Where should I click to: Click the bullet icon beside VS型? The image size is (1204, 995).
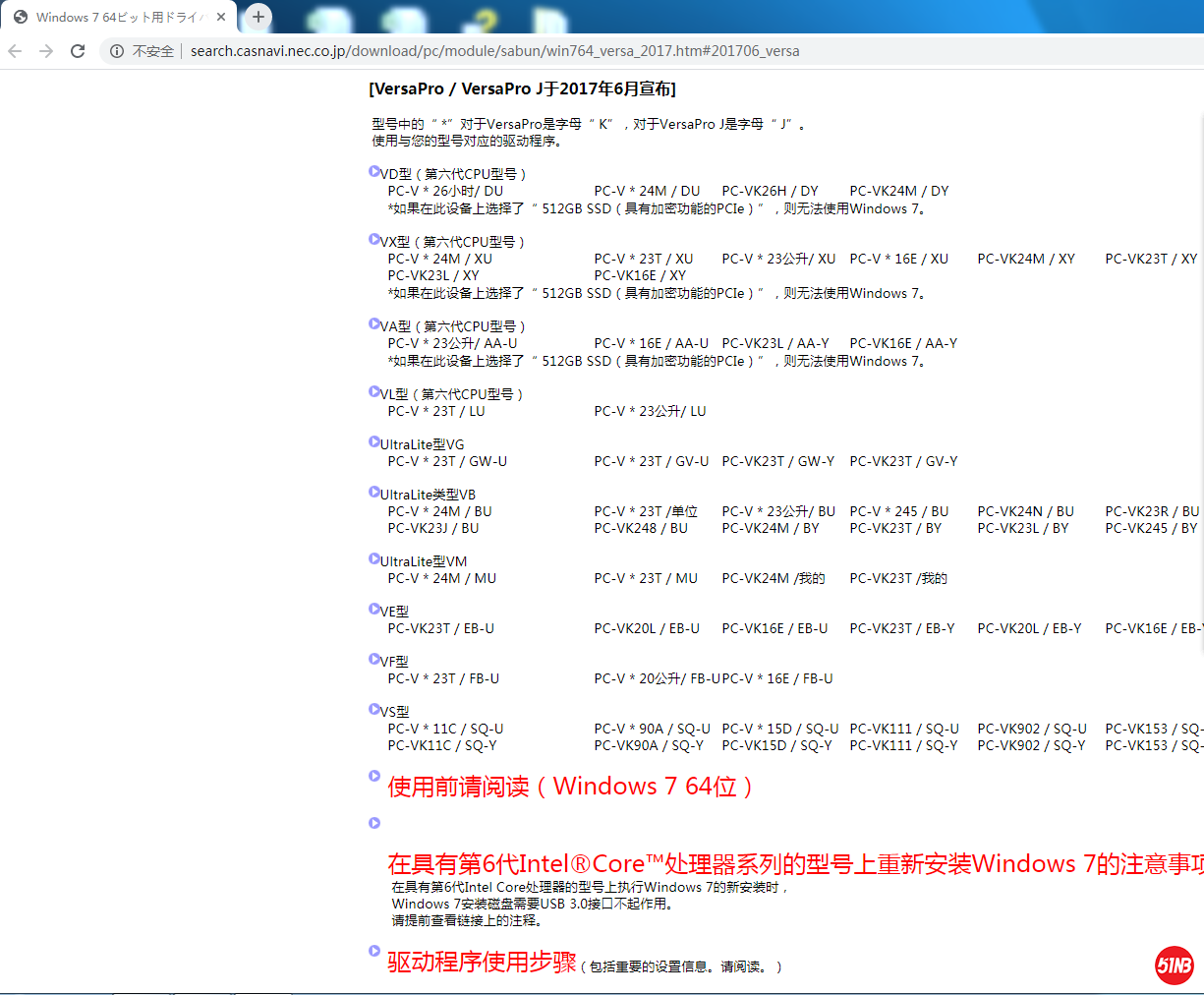tap(374, 708)
